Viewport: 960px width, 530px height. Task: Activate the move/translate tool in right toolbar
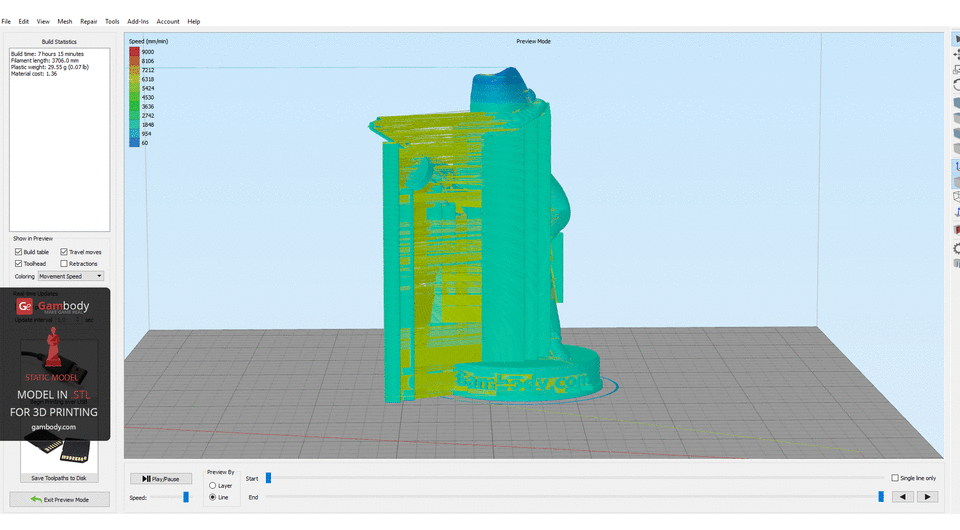(956, 54)
